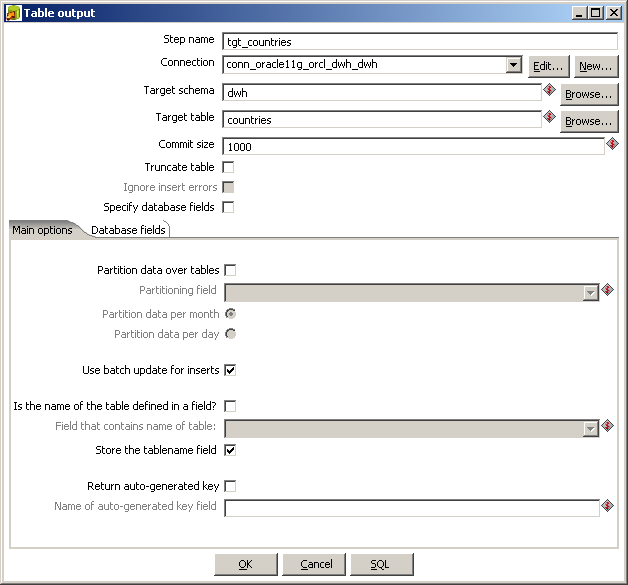
Task: Expand Field that contains name of table dropdown
Action: pyautogui.click(x=590, y=429)
